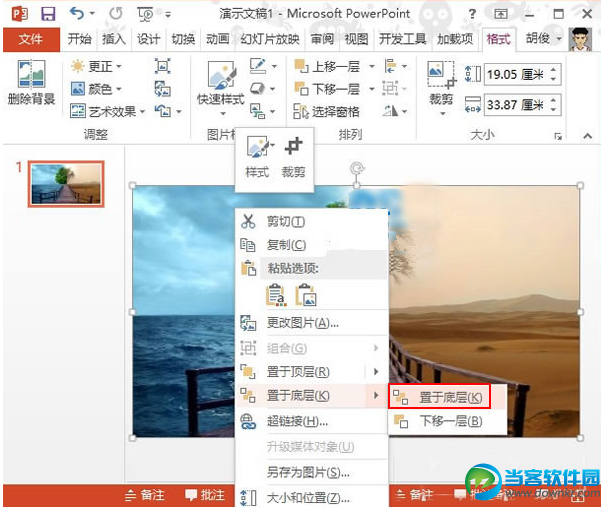Click the Change Picture icon in ribbon
Viewport: 601px width, 507px height.
click(x=163, y=89)
